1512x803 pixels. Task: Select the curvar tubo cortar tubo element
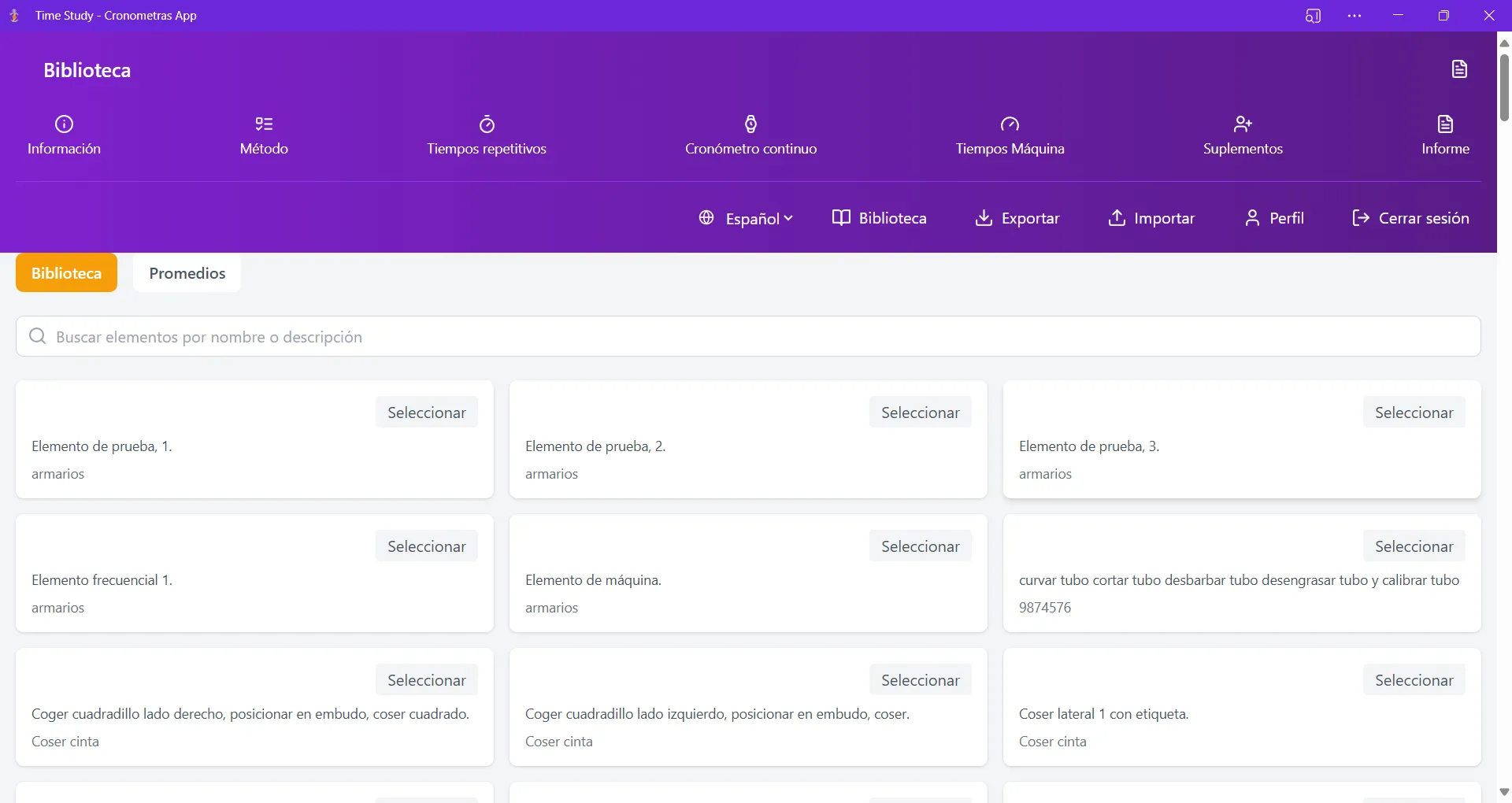(1414, 546)
